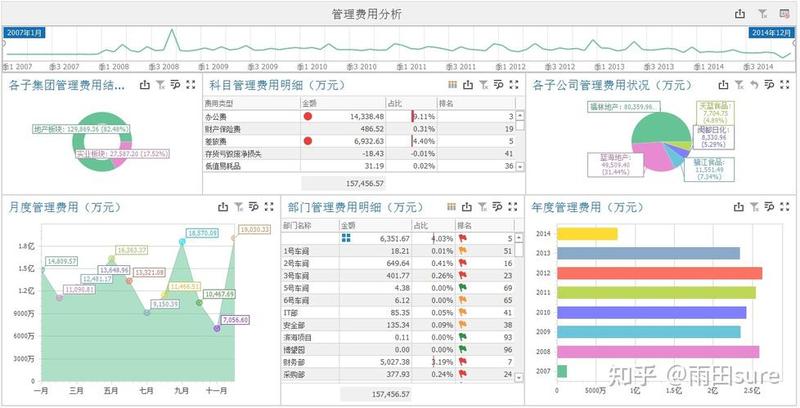Sort by 占比 column in 部门管理费用明细
Viewport: 800px width, 408px height.
[x=433, y=225]
